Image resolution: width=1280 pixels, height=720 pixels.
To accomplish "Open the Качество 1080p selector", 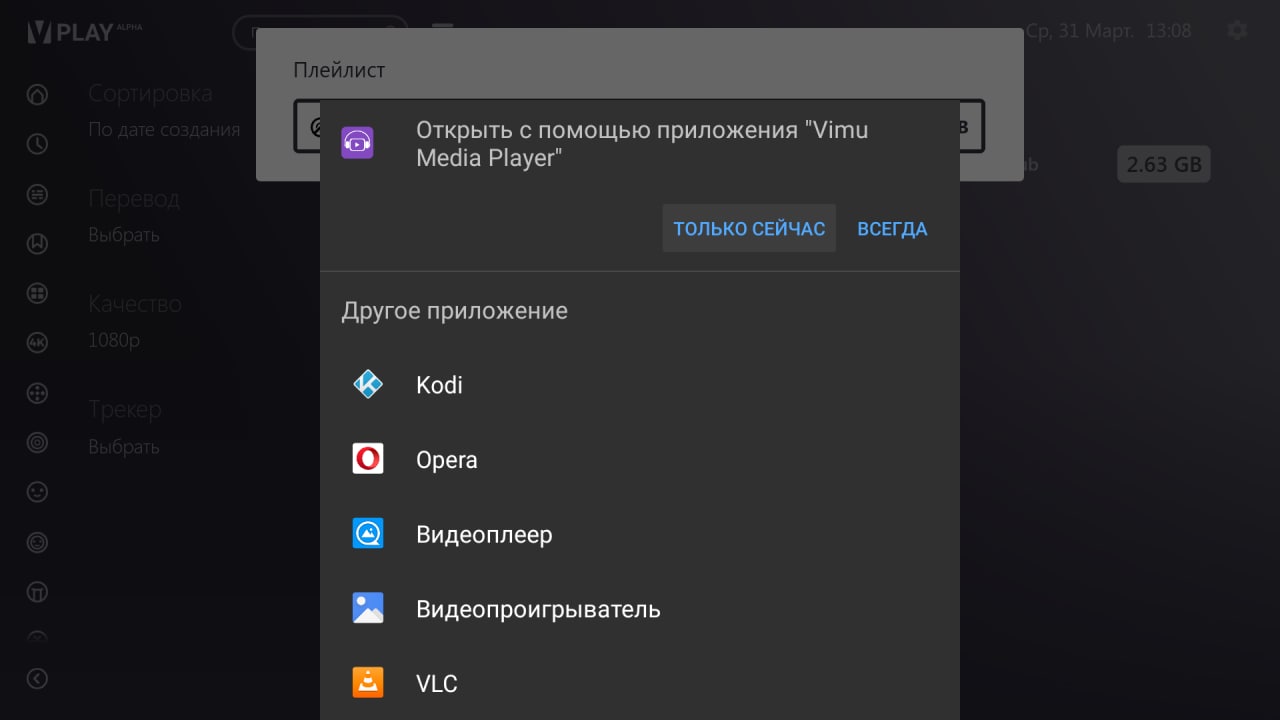I will click(135, 322).
